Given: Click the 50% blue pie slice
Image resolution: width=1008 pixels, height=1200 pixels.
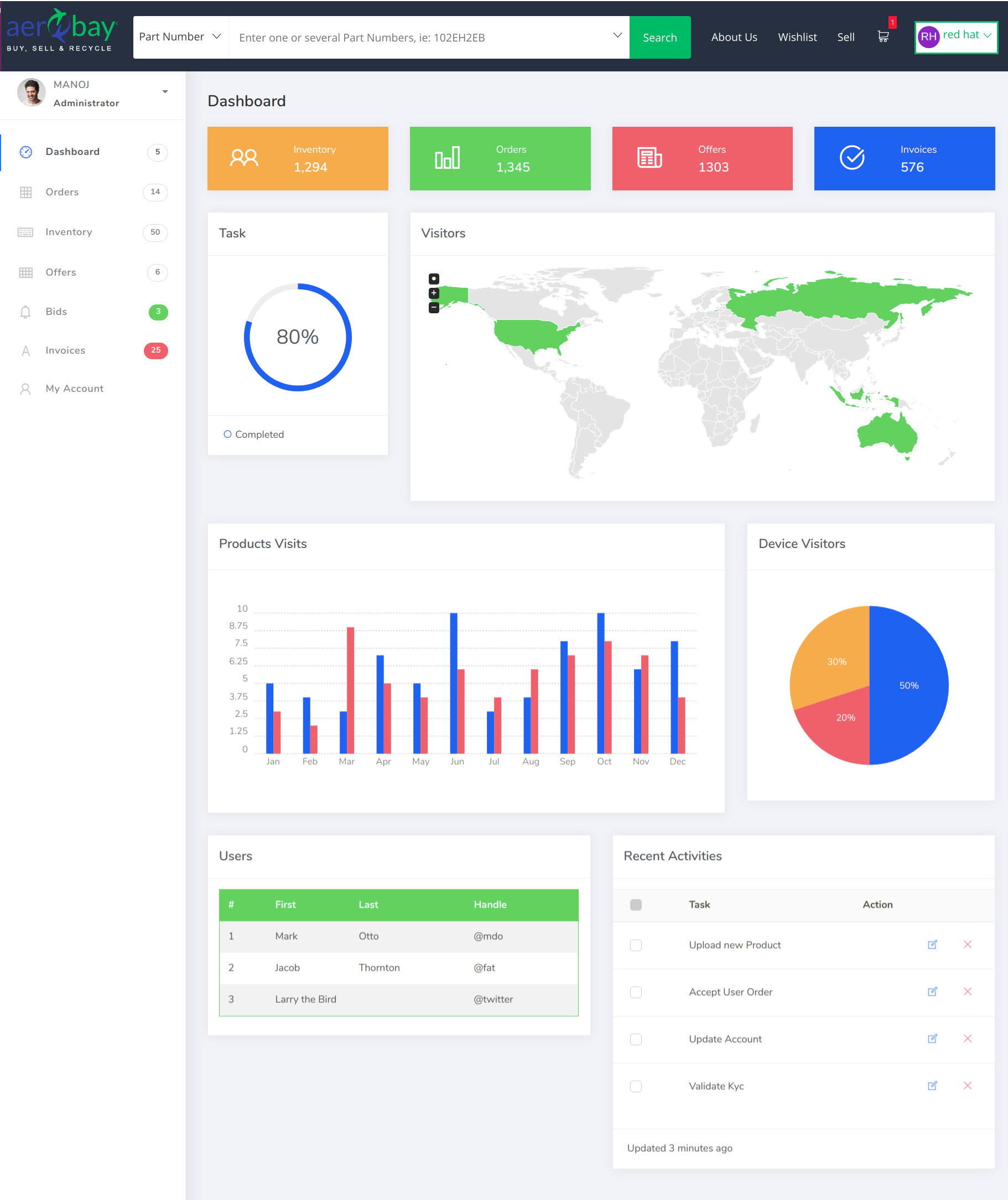Looking at the screenshot, I should tap(908, 685).
